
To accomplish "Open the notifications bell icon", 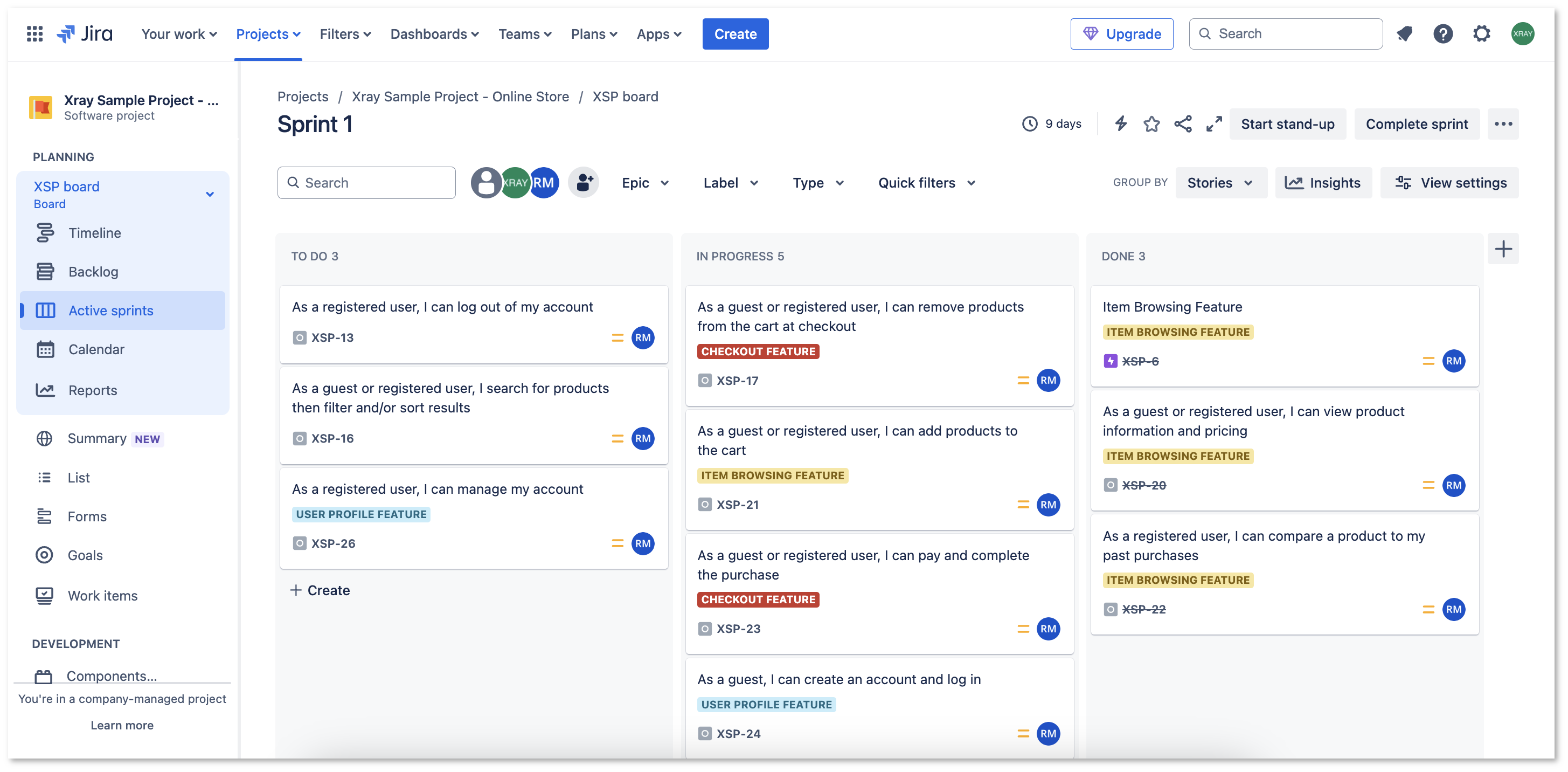I will tap(1404, 33).
